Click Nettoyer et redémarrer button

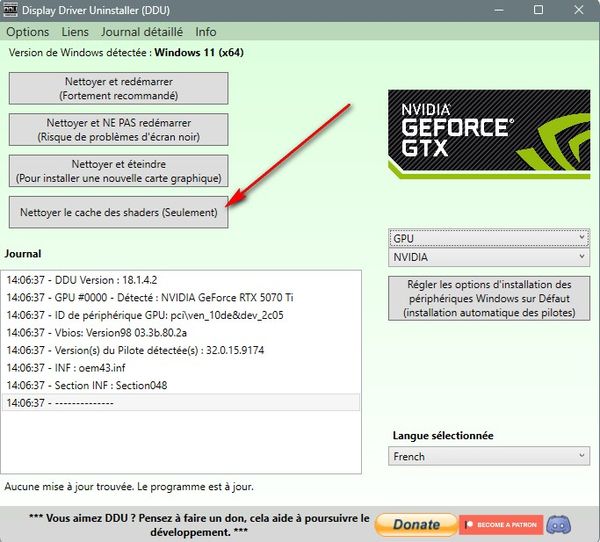(118, 88)
